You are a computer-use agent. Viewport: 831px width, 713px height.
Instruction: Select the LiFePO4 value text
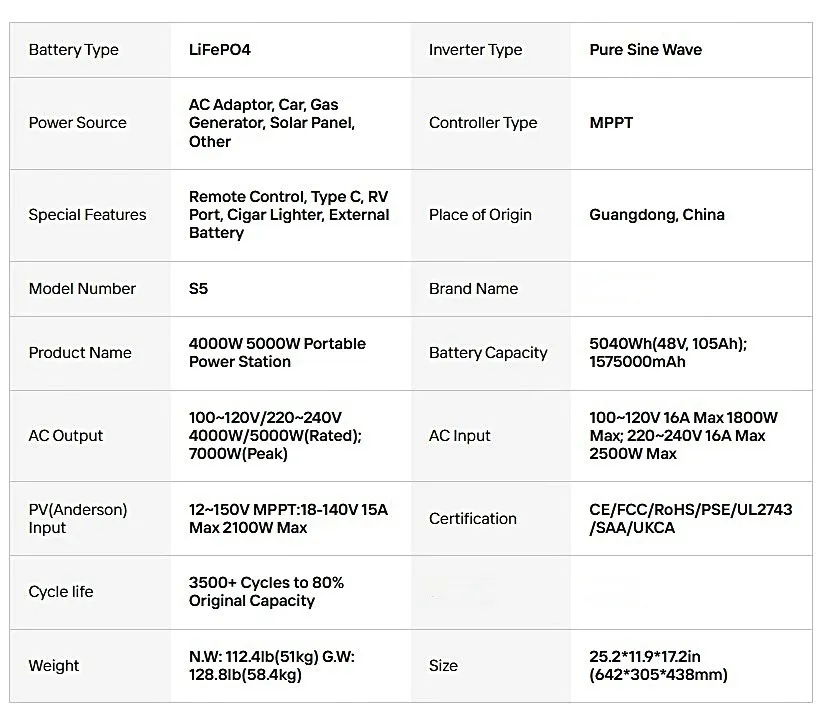[219, 50]
